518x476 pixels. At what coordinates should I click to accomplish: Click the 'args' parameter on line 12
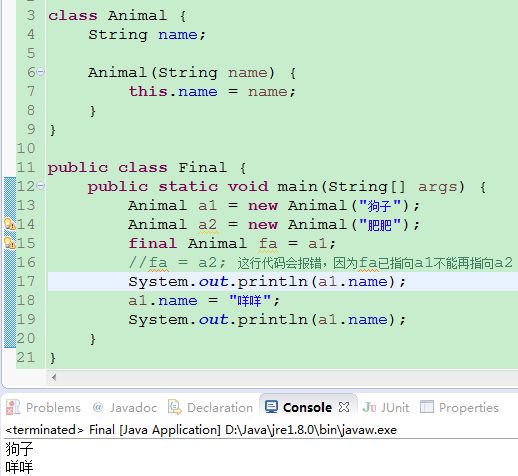click(437, 187)
